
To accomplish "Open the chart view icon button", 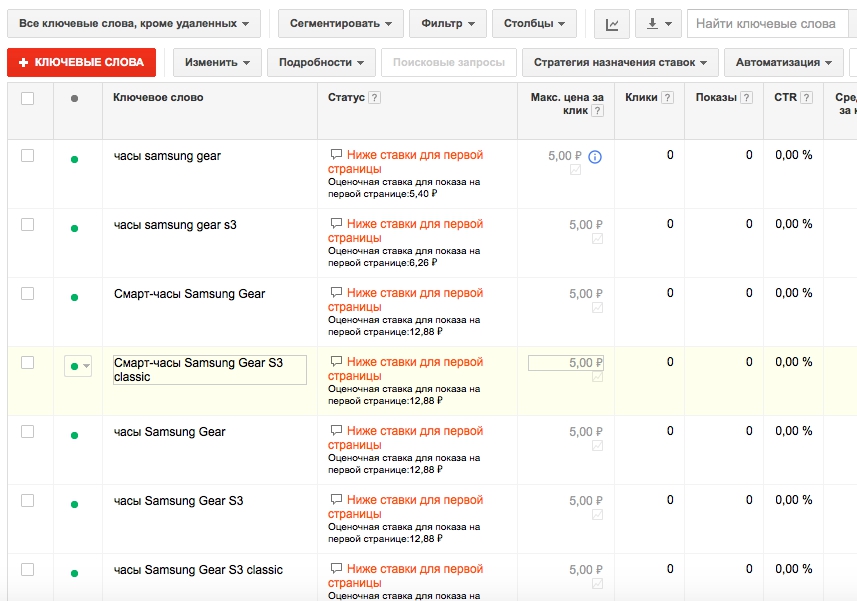I will click(x=612, y=23).
